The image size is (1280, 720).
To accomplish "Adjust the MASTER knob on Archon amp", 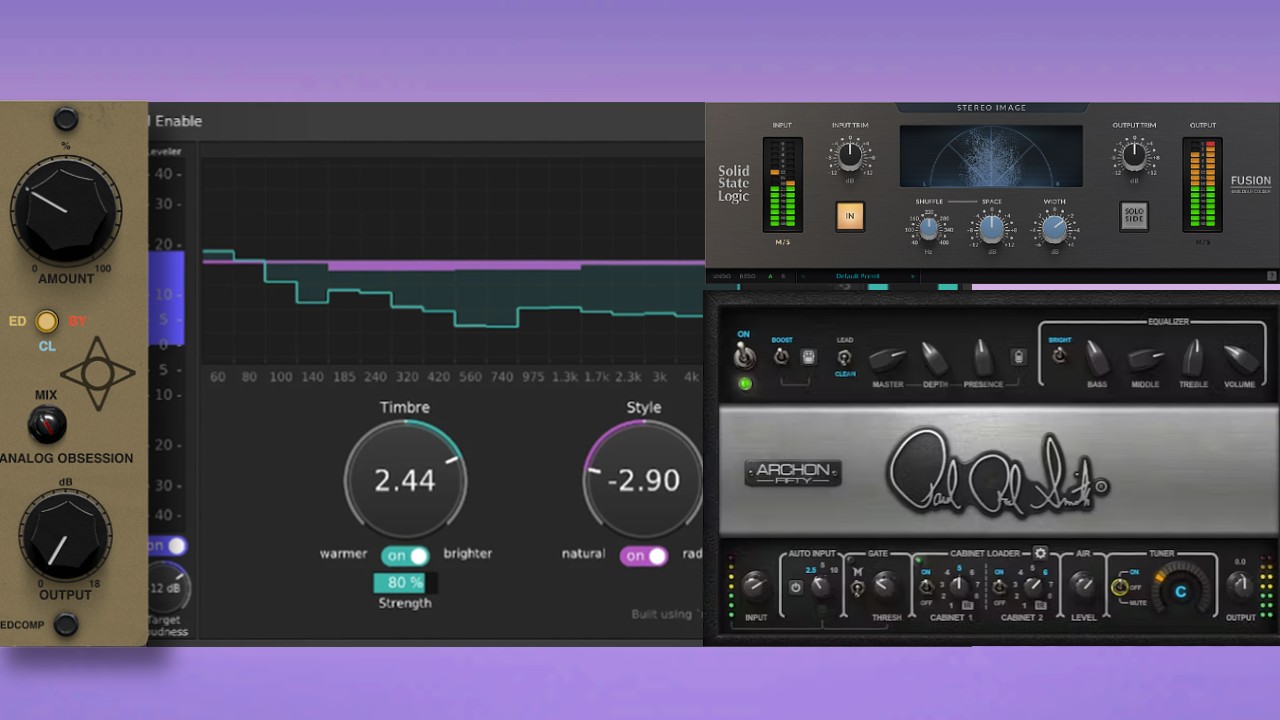I will [x=888, y=359].
